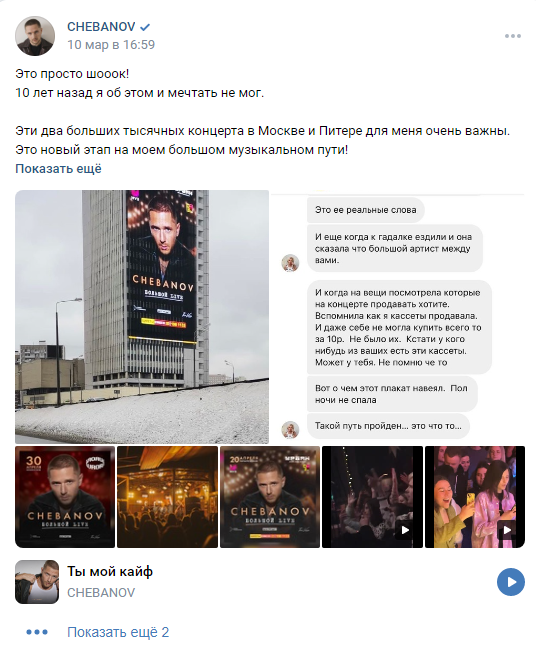Open the CHEBANOV artist link under song title
This screenshot has height=653, width=536.
tap(101, 593)
